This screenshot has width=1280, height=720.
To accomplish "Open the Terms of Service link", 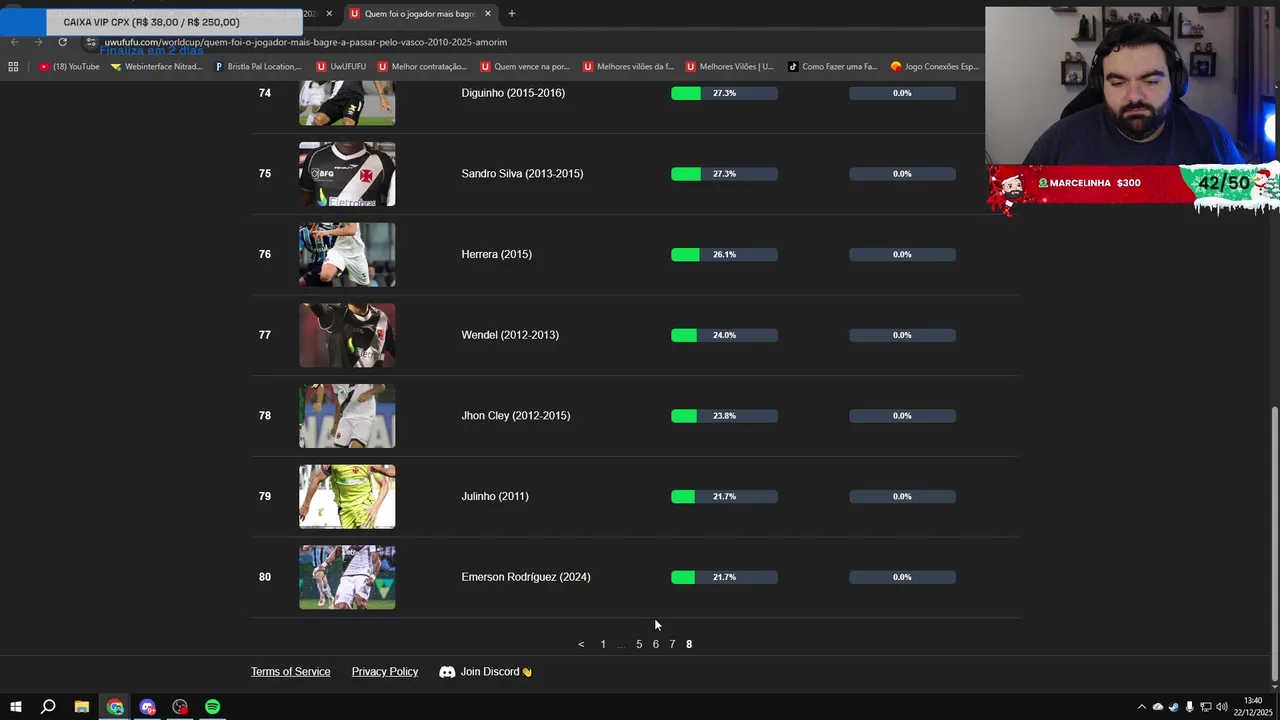I will (x=290, y=672).
